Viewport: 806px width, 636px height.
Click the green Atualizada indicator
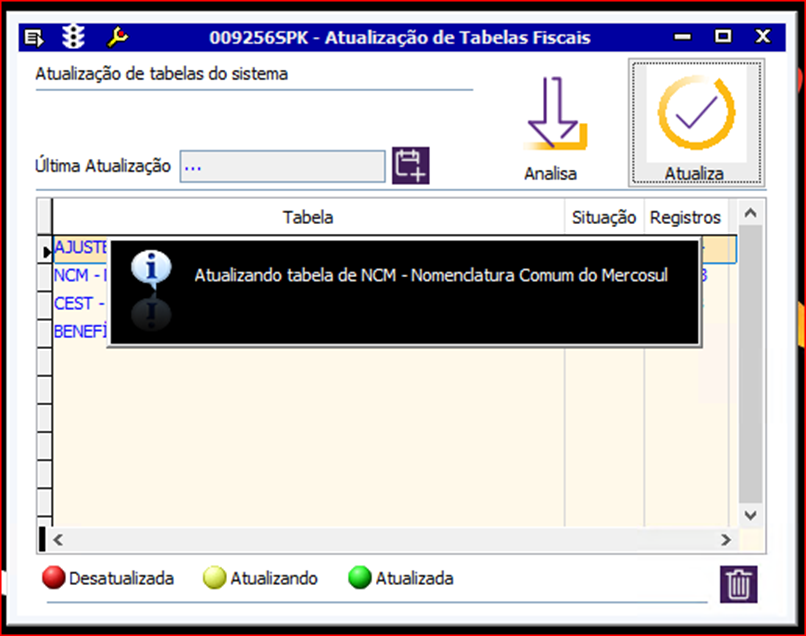point(359,577)
